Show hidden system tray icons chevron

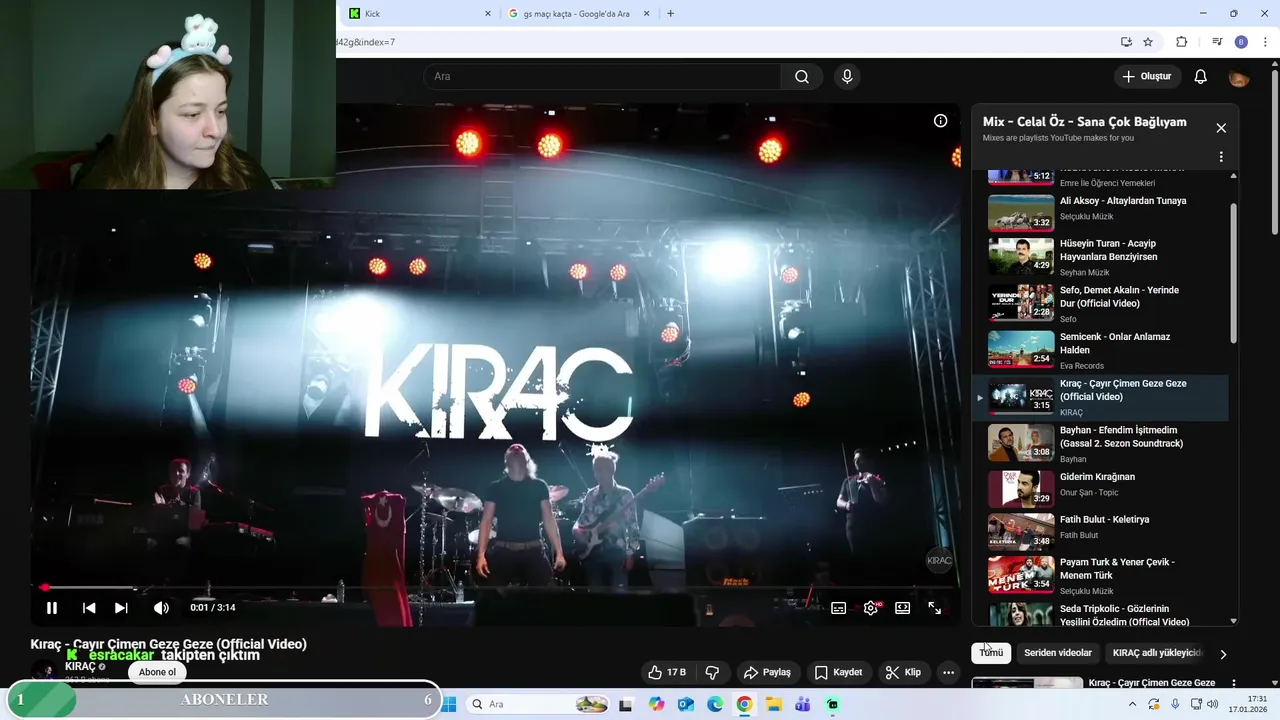(1133, 704)
